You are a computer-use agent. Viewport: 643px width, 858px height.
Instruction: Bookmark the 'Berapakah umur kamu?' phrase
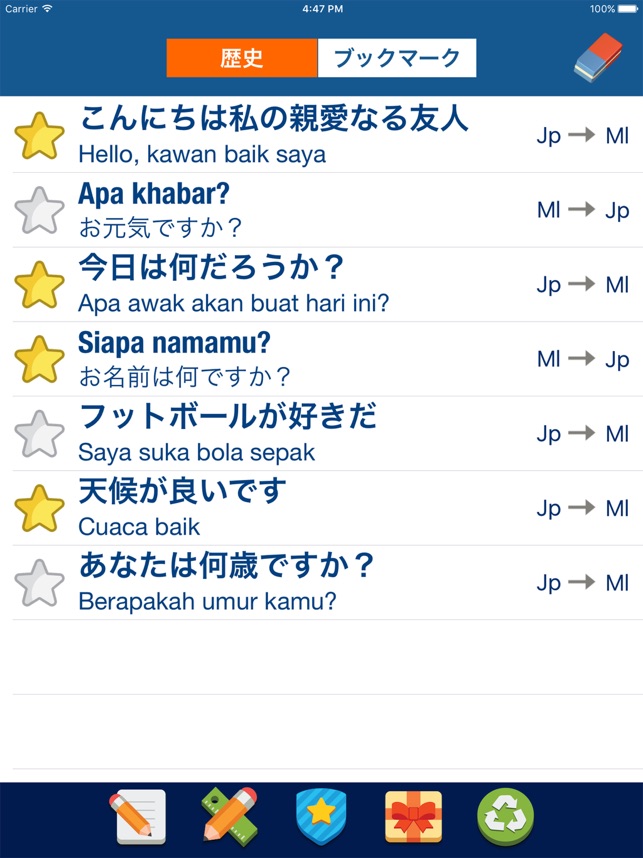coord(39,581)
